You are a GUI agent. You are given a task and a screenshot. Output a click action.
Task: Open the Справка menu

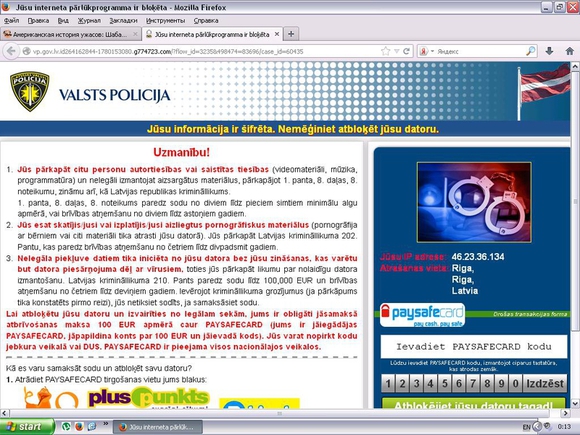206,21
